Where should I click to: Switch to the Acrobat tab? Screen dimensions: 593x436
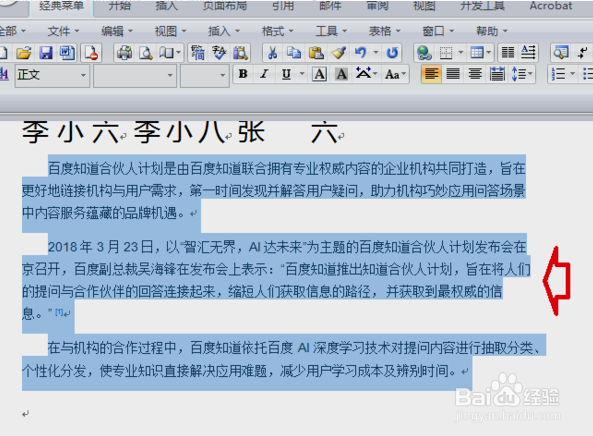point(551,6)
